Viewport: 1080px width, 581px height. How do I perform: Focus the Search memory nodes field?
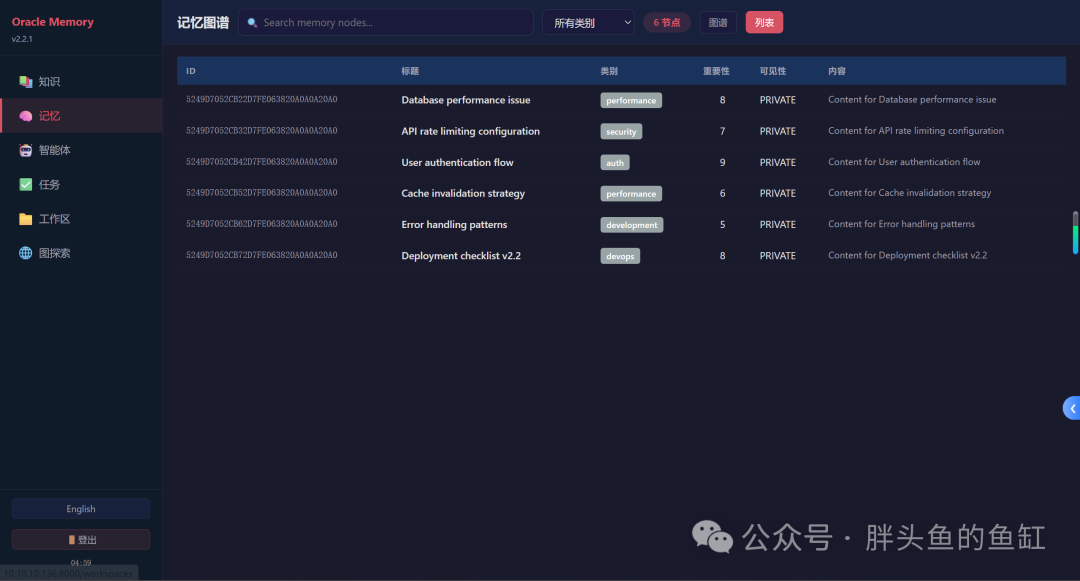pos(386,23)
